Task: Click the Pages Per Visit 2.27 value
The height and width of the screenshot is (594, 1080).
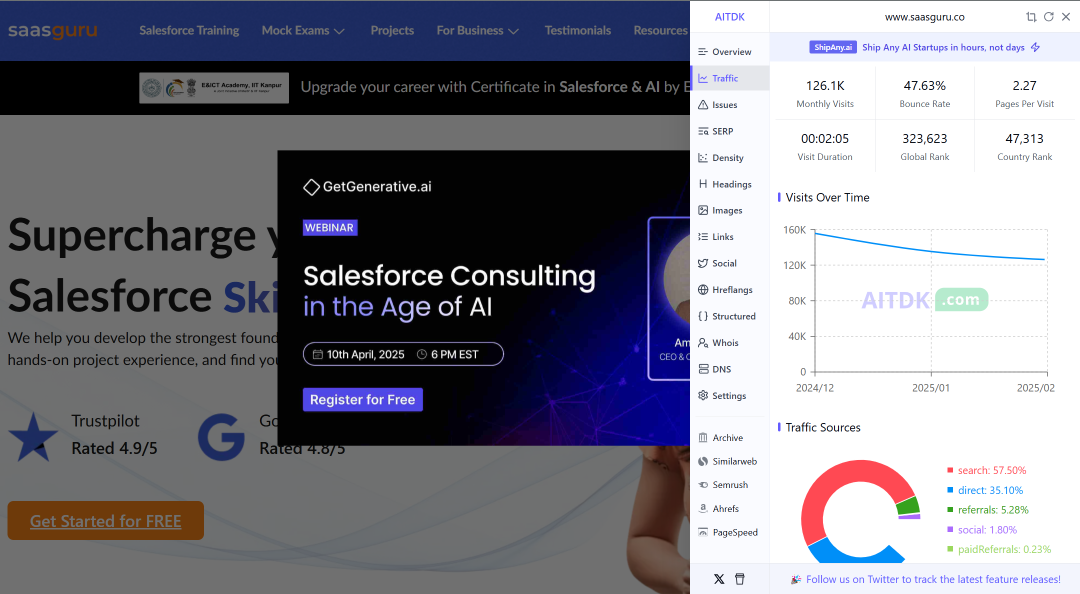Action: point(1024,85)
